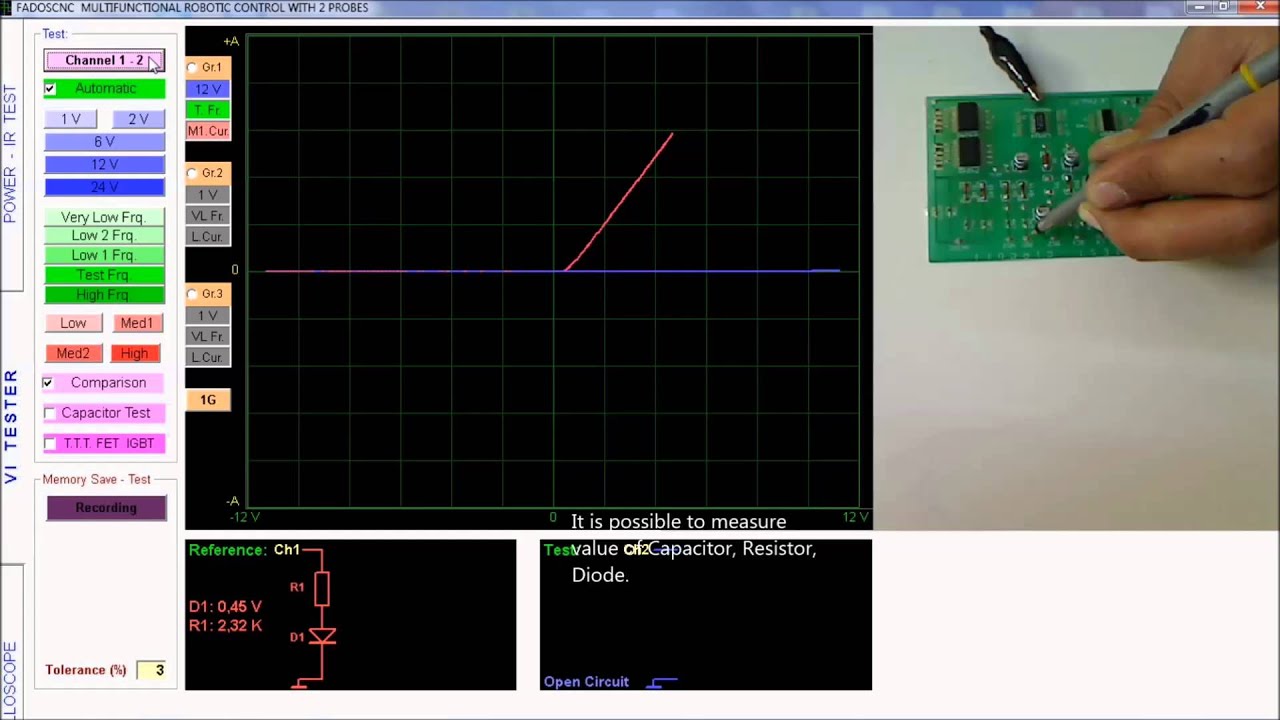The width and height of the screenshot is (1280, 720).
Task: Switch to the POWER - IR TEST tab
Action: click(10, 155)
